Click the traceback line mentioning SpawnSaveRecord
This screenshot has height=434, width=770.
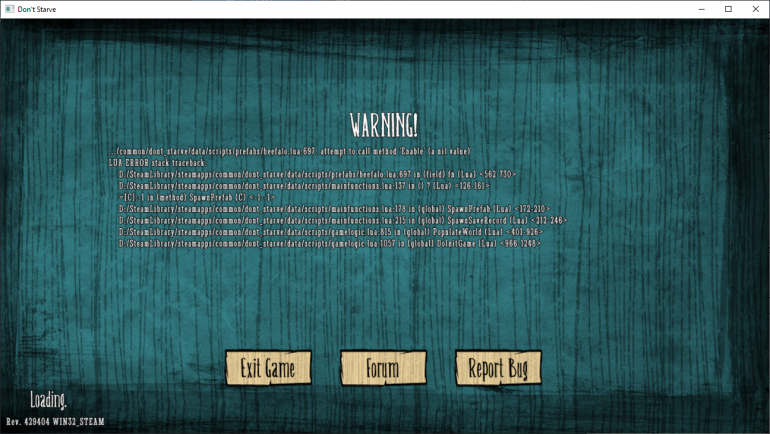pyautogui.click(x=343, y=220)
